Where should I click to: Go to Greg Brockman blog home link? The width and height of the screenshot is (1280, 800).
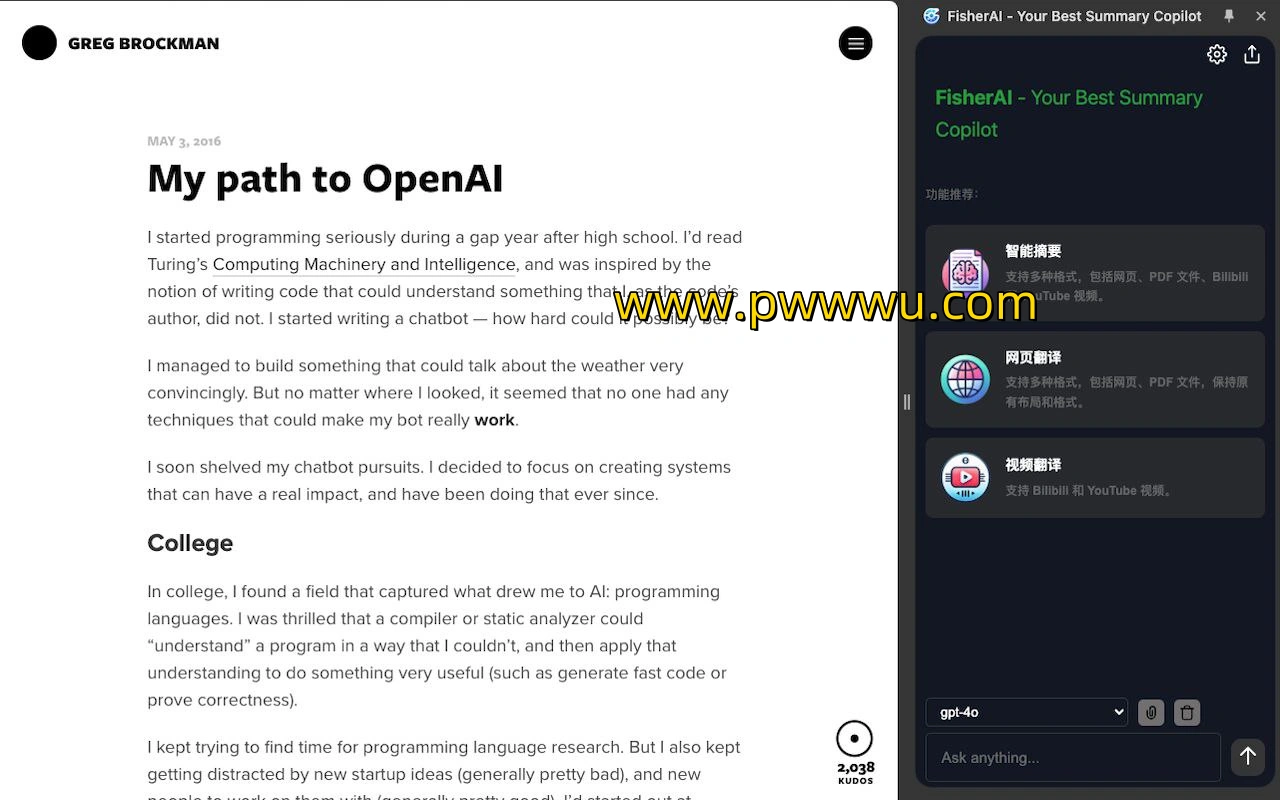pos(143,43)
